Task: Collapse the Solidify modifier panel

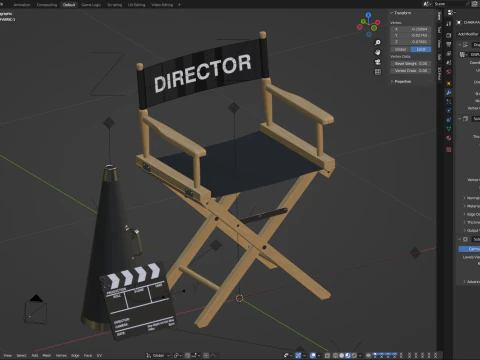Action: coord(460,119)
